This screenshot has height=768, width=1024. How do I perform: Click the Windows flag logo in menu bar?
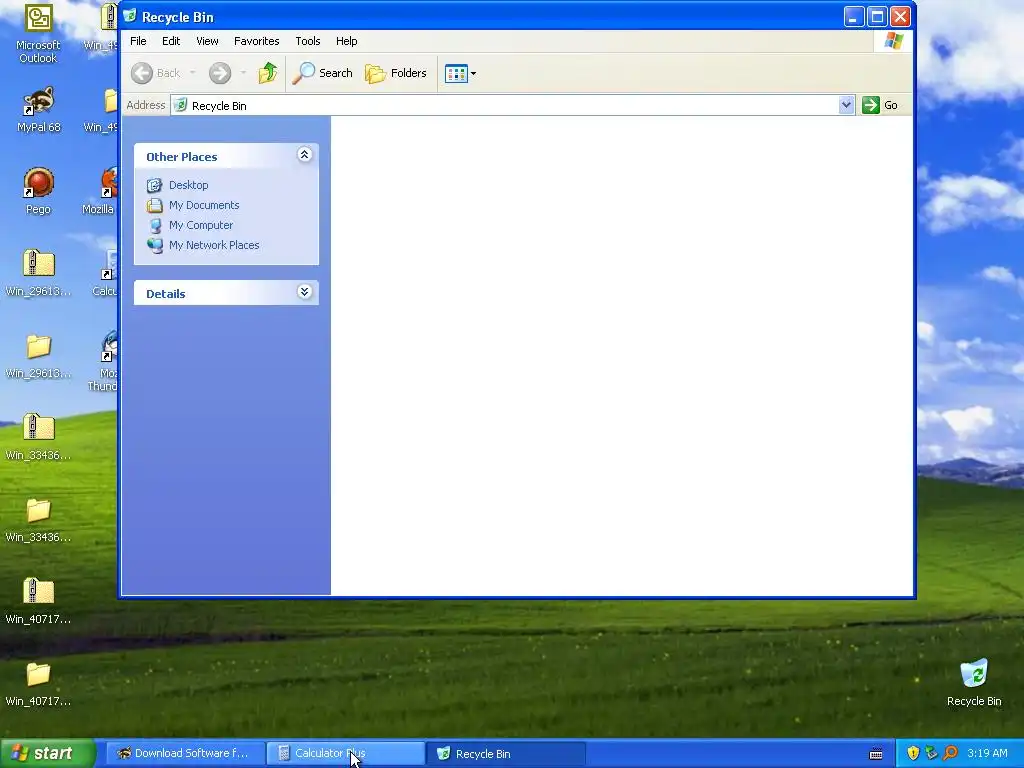coord(893,41)
